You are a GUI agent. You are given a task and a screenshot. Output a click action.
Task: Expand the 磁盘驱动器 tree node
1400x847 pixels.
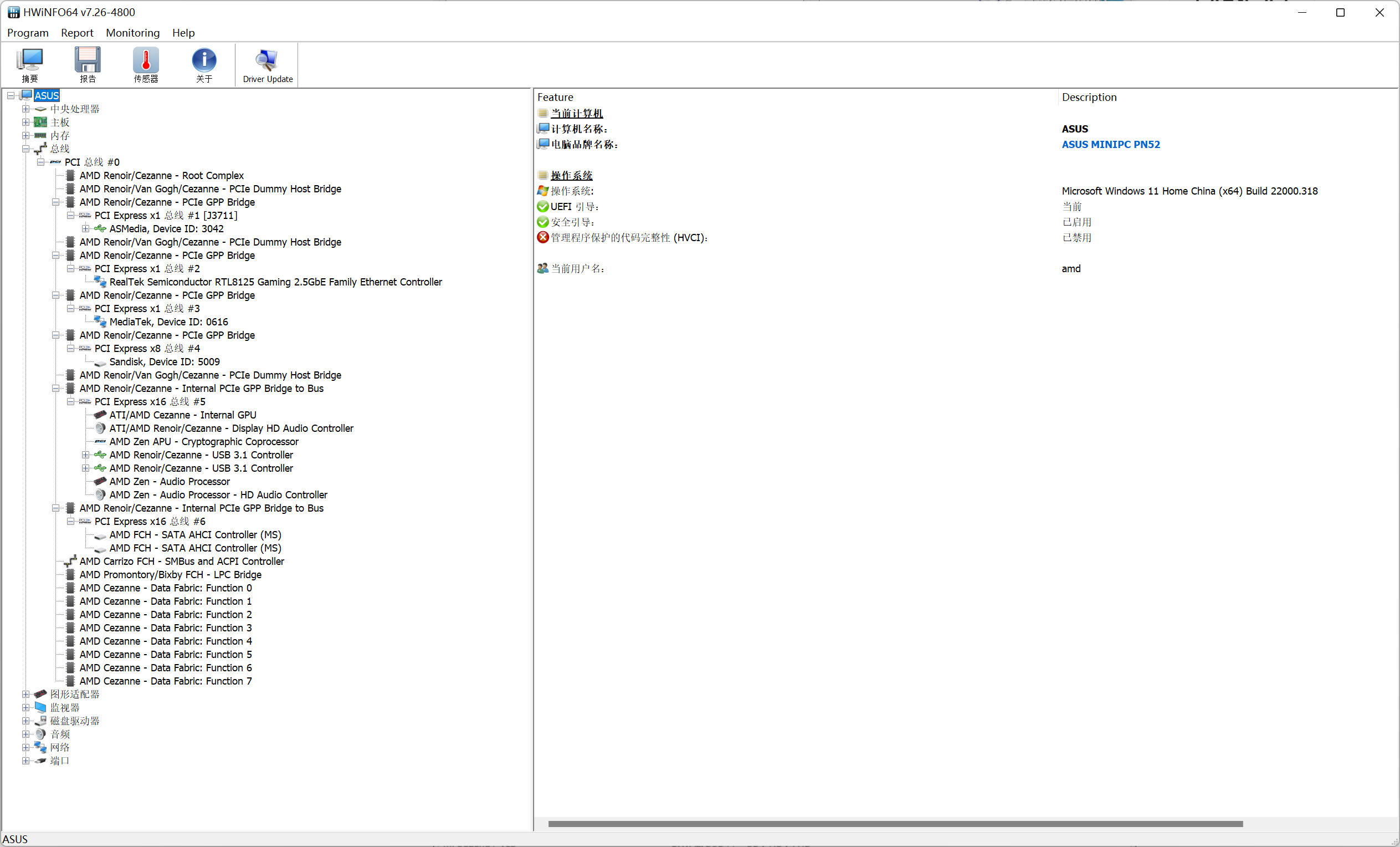click(x=25, y=721)
